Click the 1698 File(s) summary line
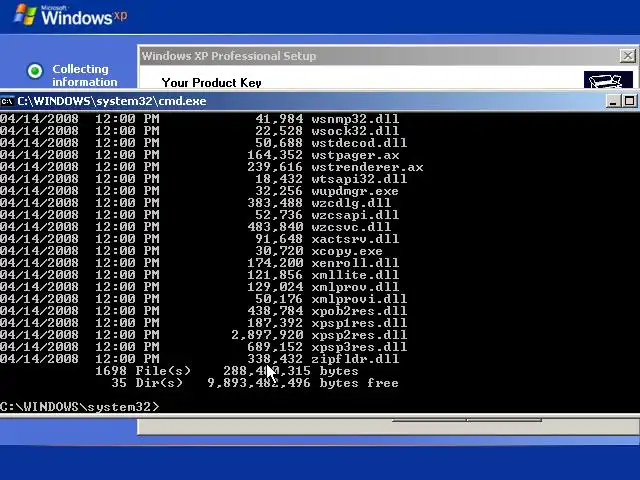 click(227, 371)
